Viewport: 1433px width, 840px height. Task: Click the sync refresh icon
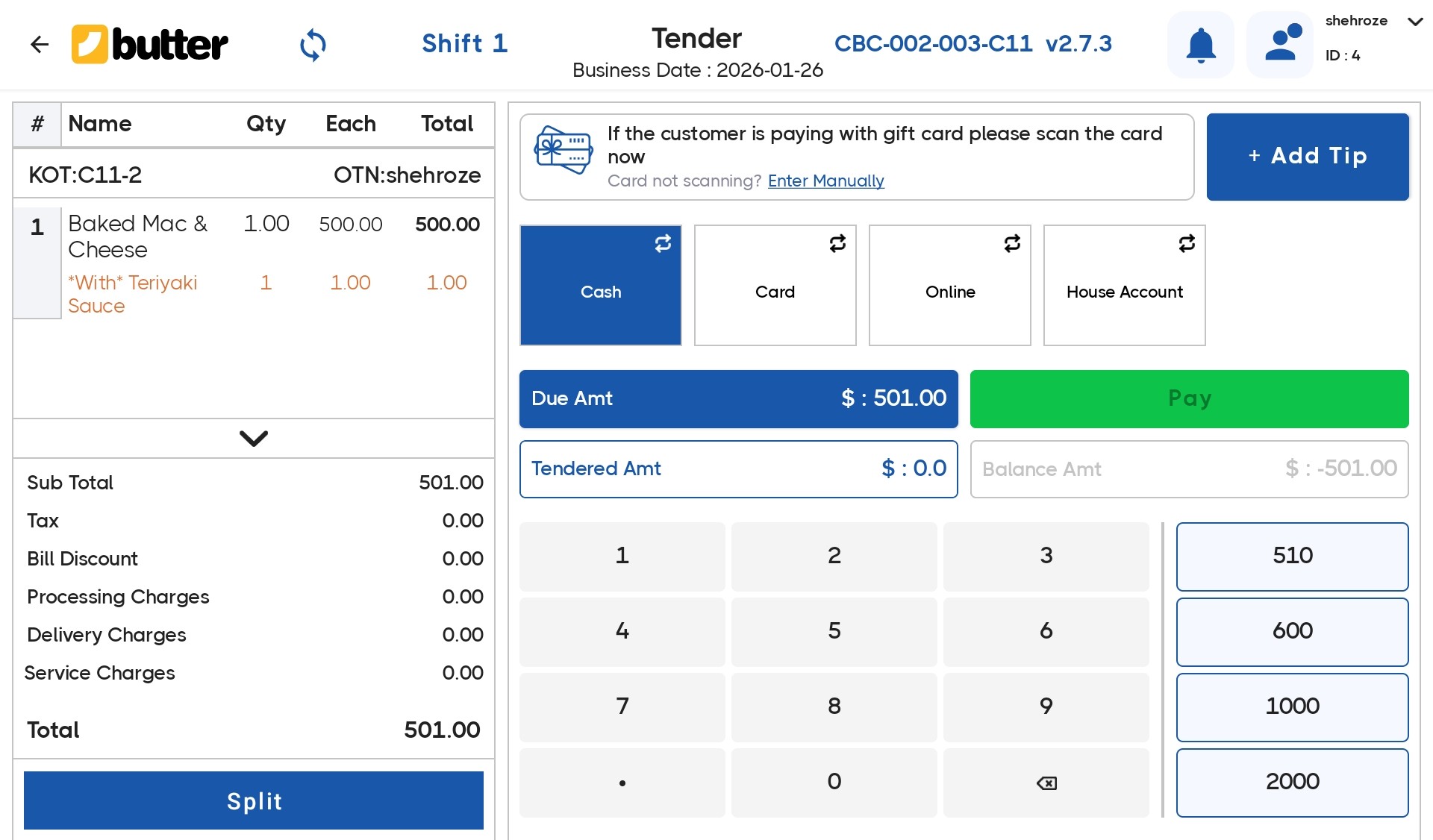pos(313,45)
